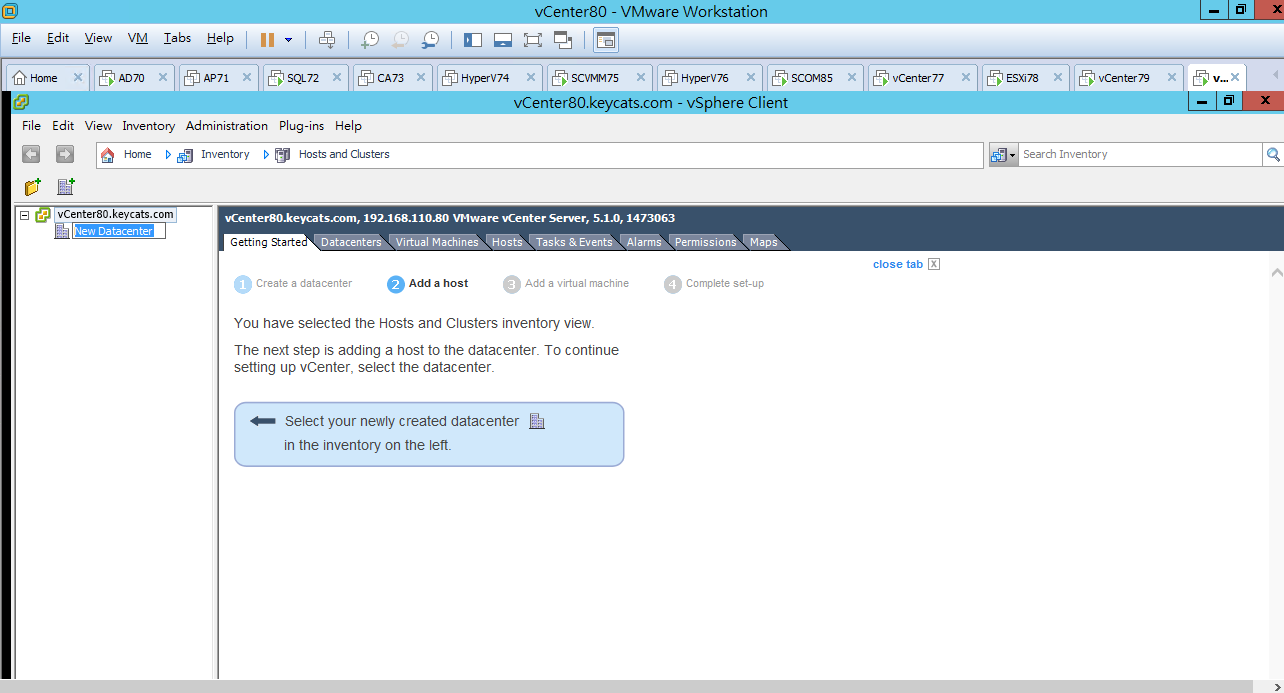Screen dimensions: 1284x693
Task: Collapse the vCenter80.keycats.com tree node
Action: [x=25, y=215]
